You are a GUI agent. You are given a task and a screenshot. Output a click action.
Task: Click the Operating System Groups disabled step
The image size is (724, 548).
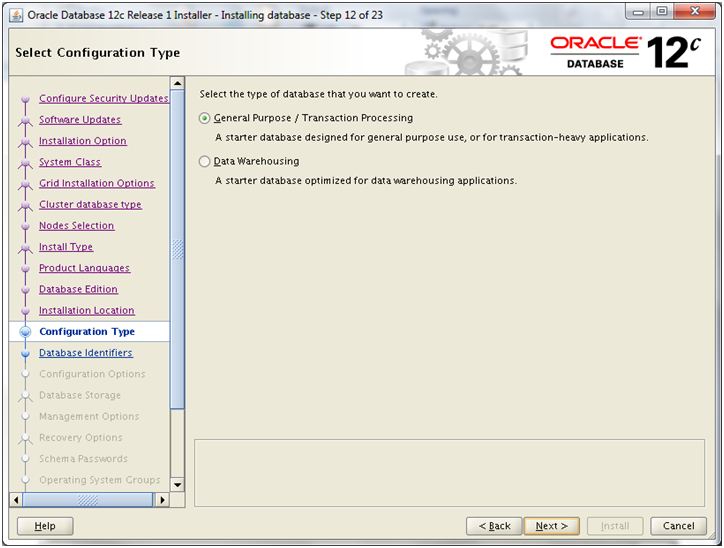(100, 480)
